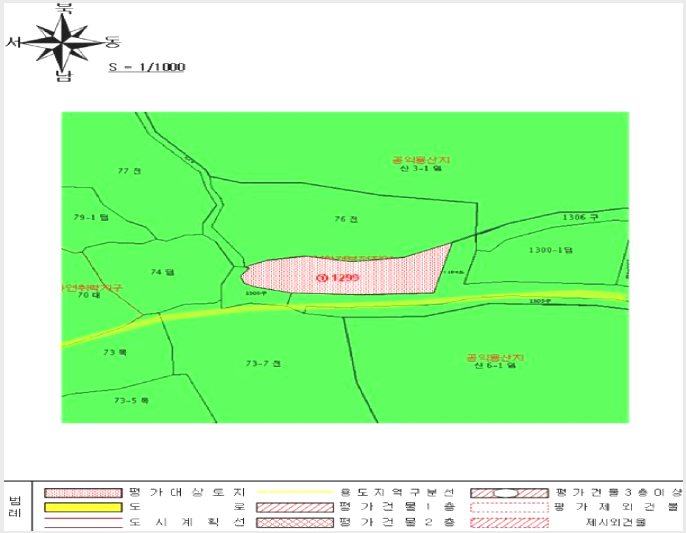Click parcel label 74 답

tap(162, 272)
